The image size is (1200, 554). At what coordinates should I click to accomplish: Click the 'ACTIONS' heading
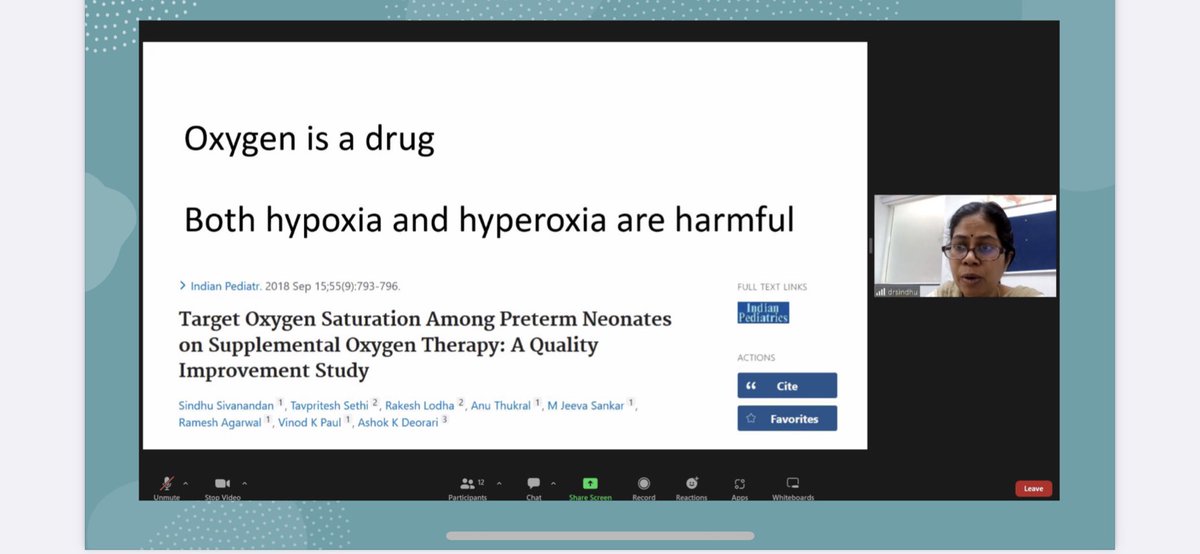[756, 357]
